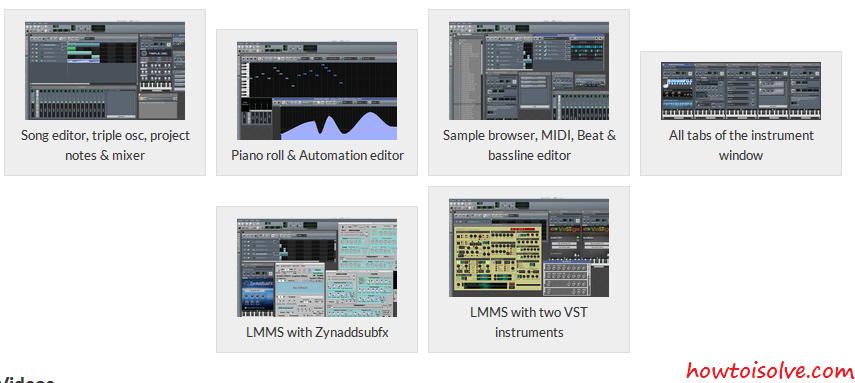
Task: Click the caption 'All tabs of the instrument window'
Action: pos(741,145)
